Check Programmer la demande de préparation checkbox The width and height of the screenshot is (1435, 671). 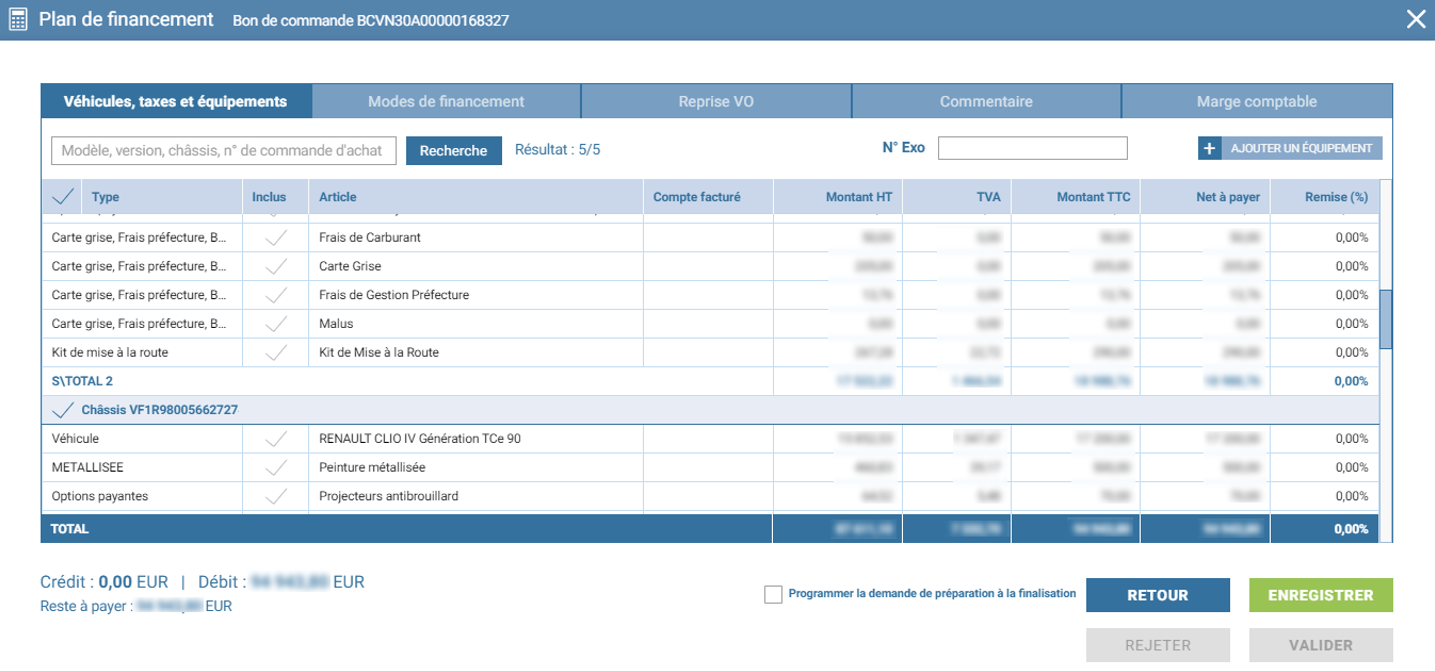(x=773, y=594)
